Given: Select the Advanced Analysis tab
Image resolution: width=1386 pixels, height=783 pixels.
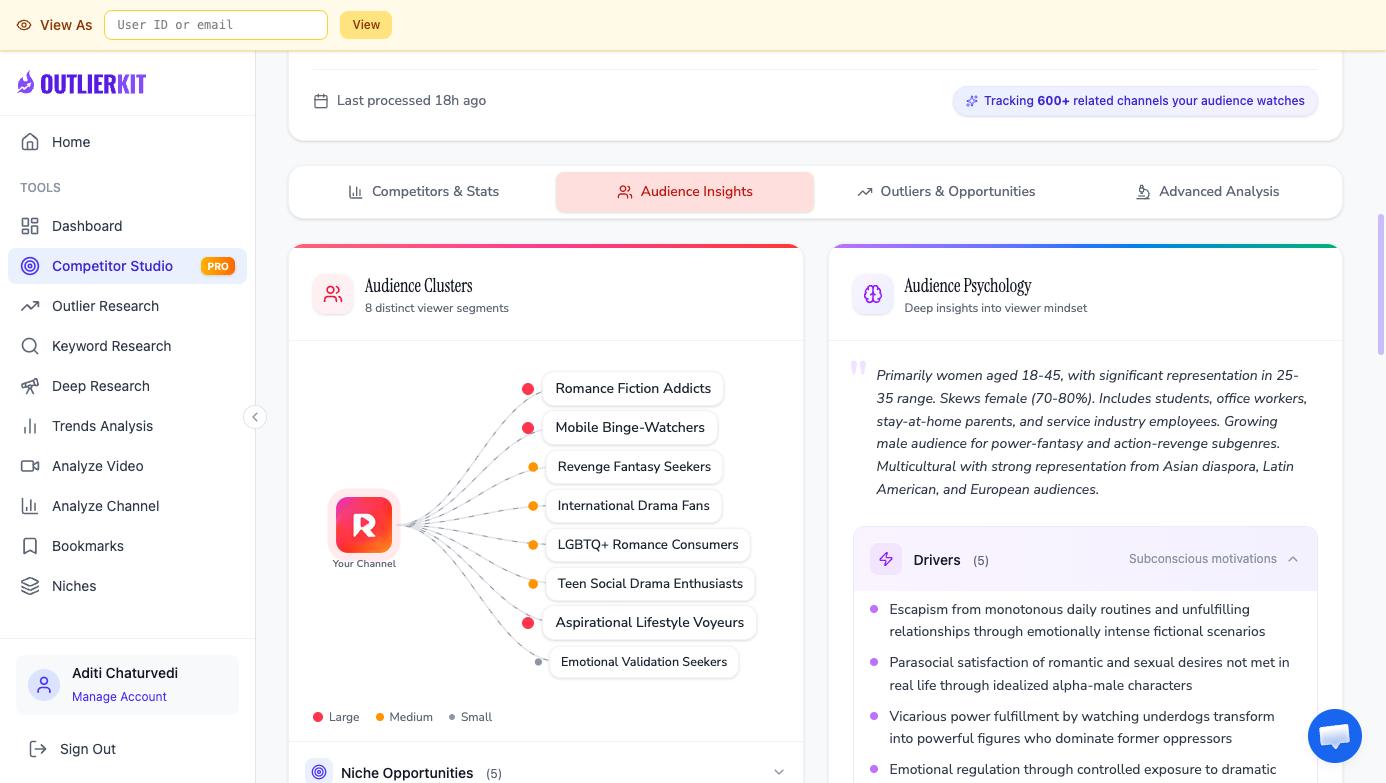Looking at the screenshot, I should coord(1207,192).
